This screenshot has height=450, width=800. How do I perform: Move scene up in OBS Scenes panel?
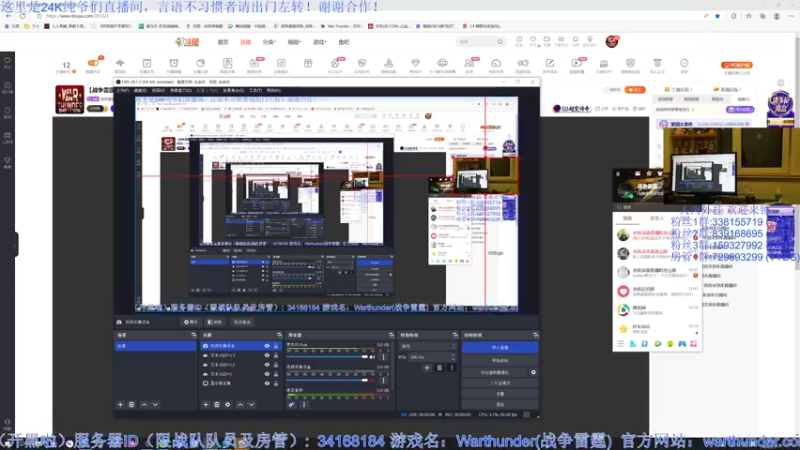tap(144, 405)
